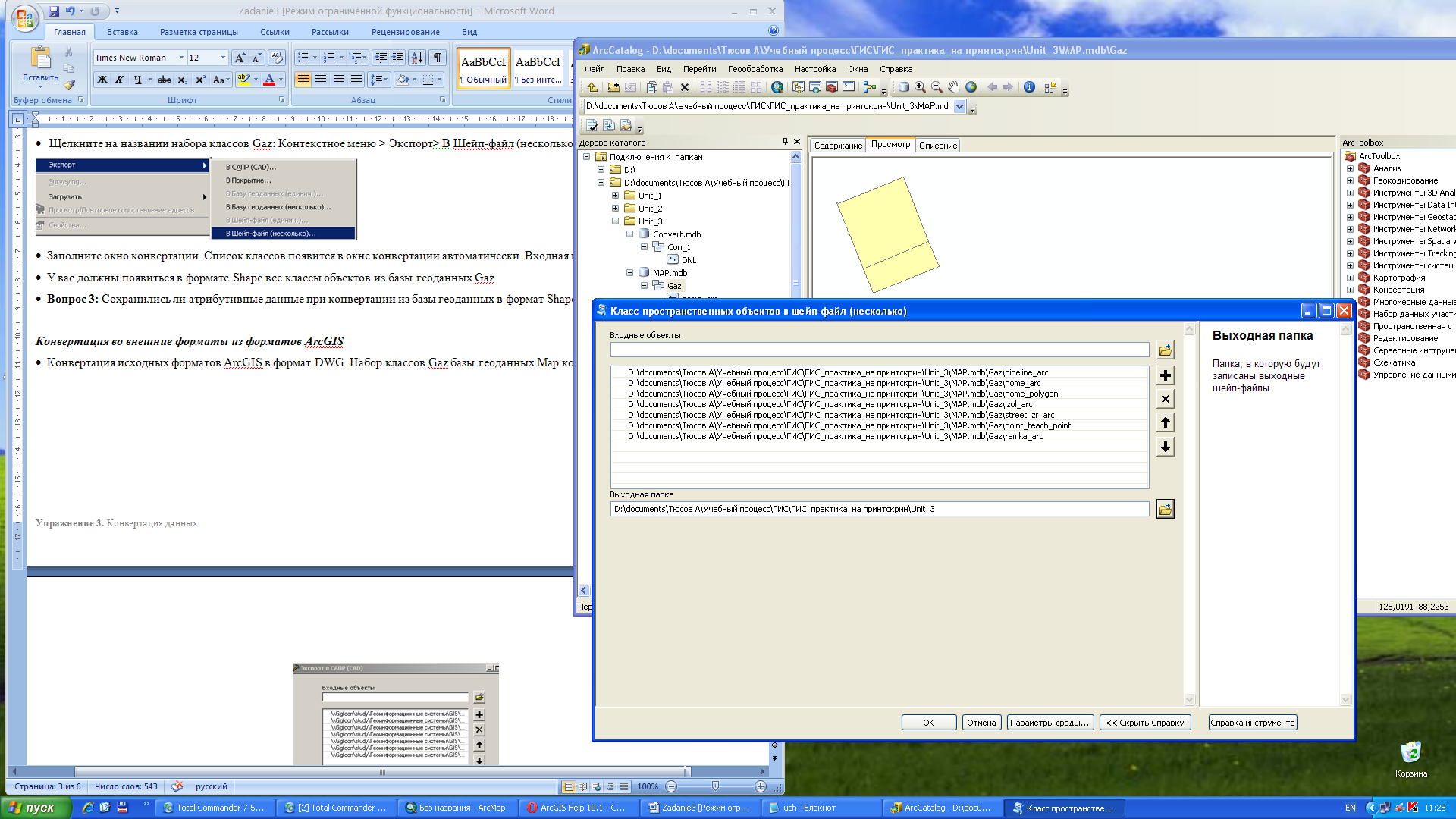Toggle justify alignment in Word
This screenshot has width=1456, height=819.
click(356, 80)
